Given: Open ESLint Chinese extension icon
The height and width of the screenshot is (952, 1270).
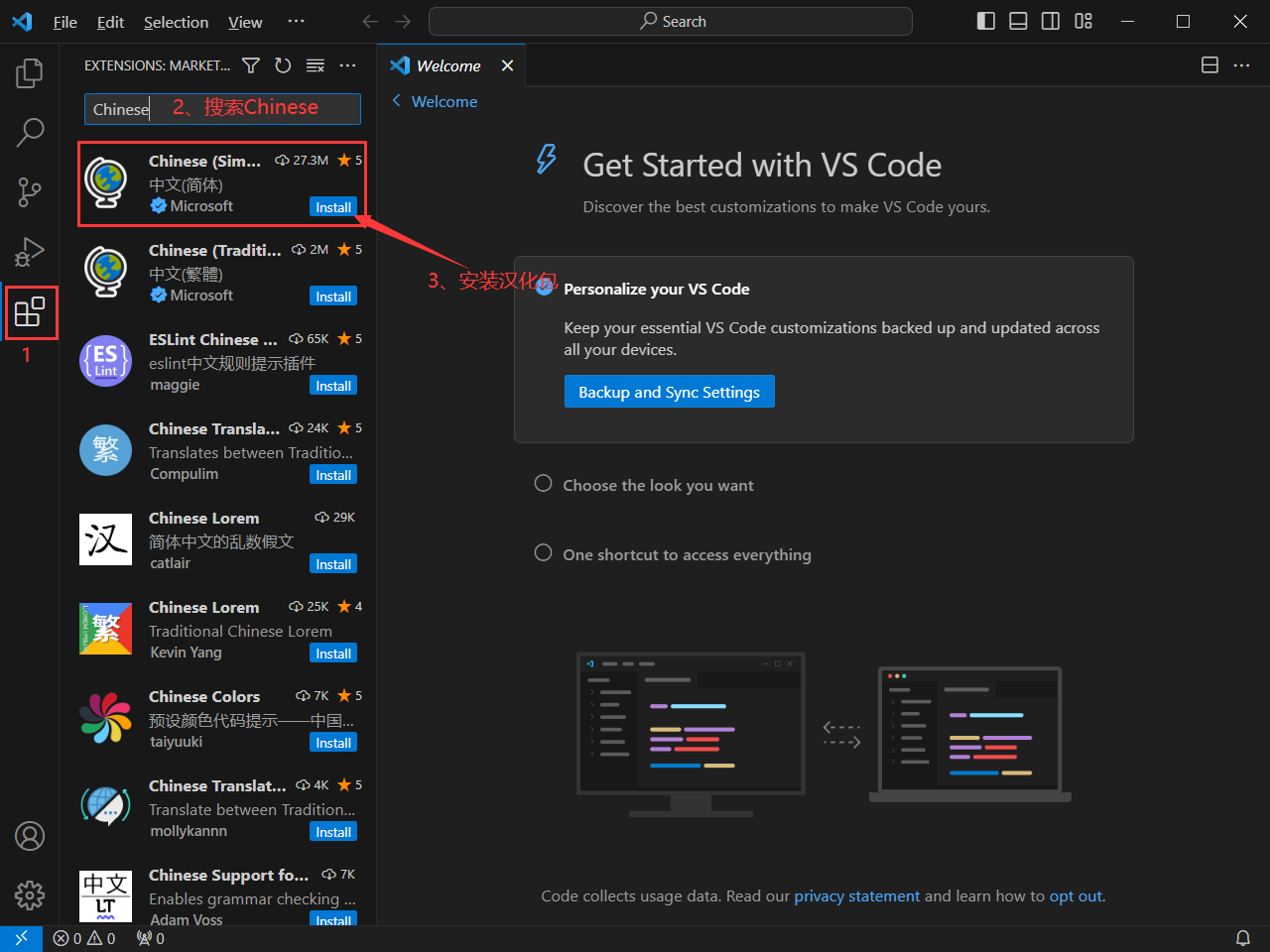Looking at the screenshot, I should point(106,361).
